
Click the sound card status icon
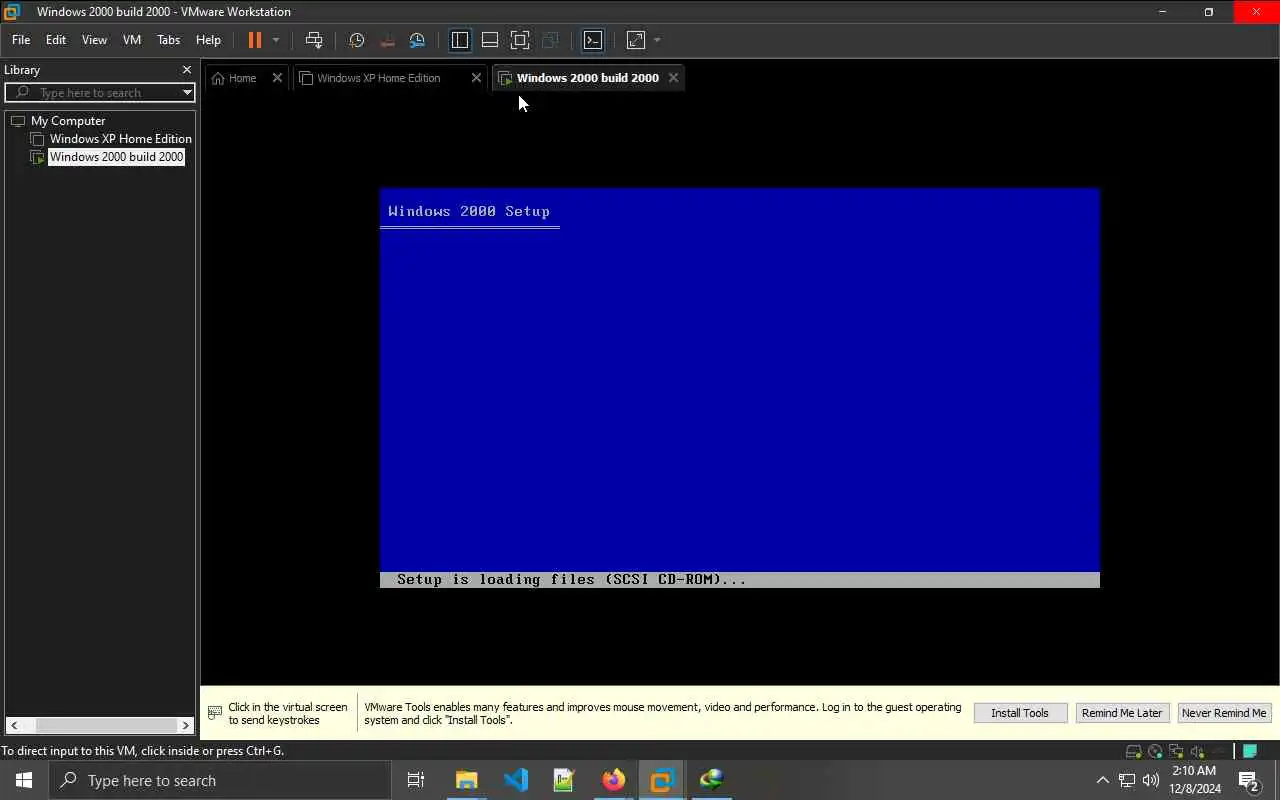pyautogui.click(x=1198, y=751)
